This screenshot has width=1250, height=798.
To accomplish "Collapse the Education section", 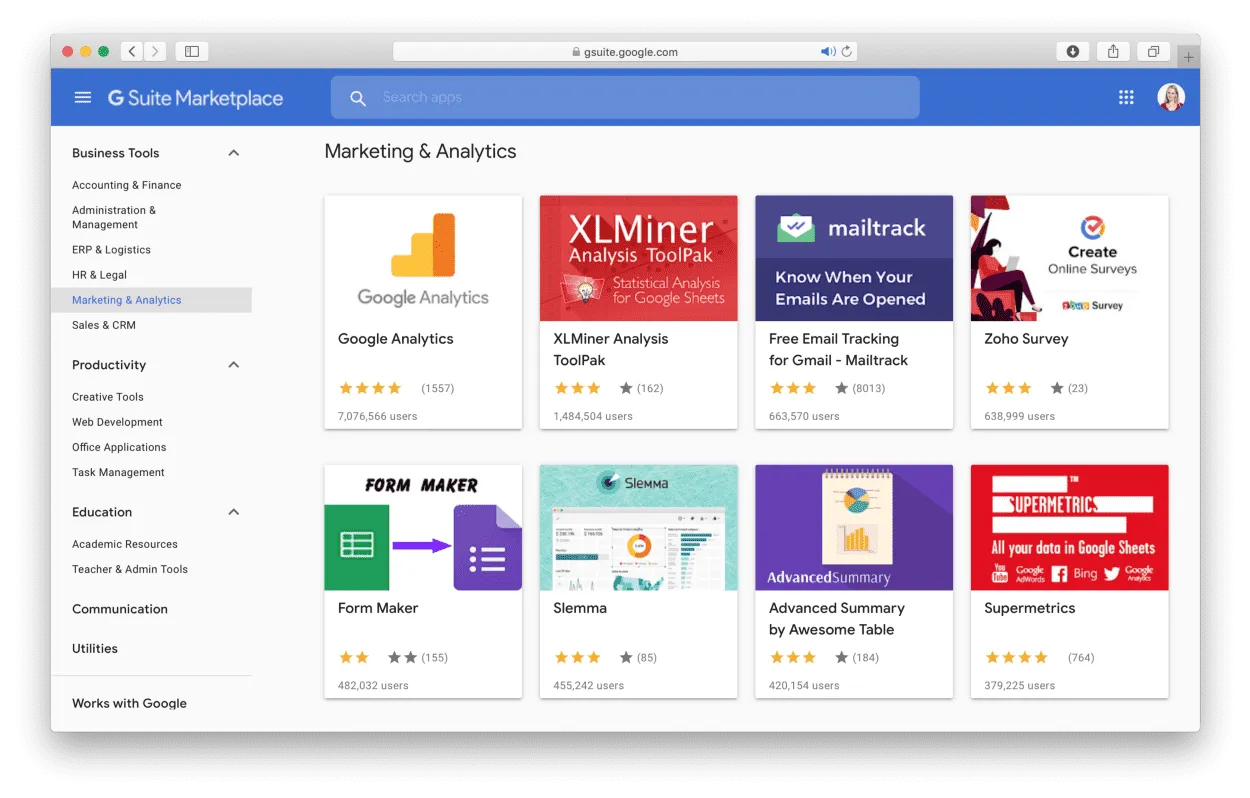I will click(x=234, y=512).
